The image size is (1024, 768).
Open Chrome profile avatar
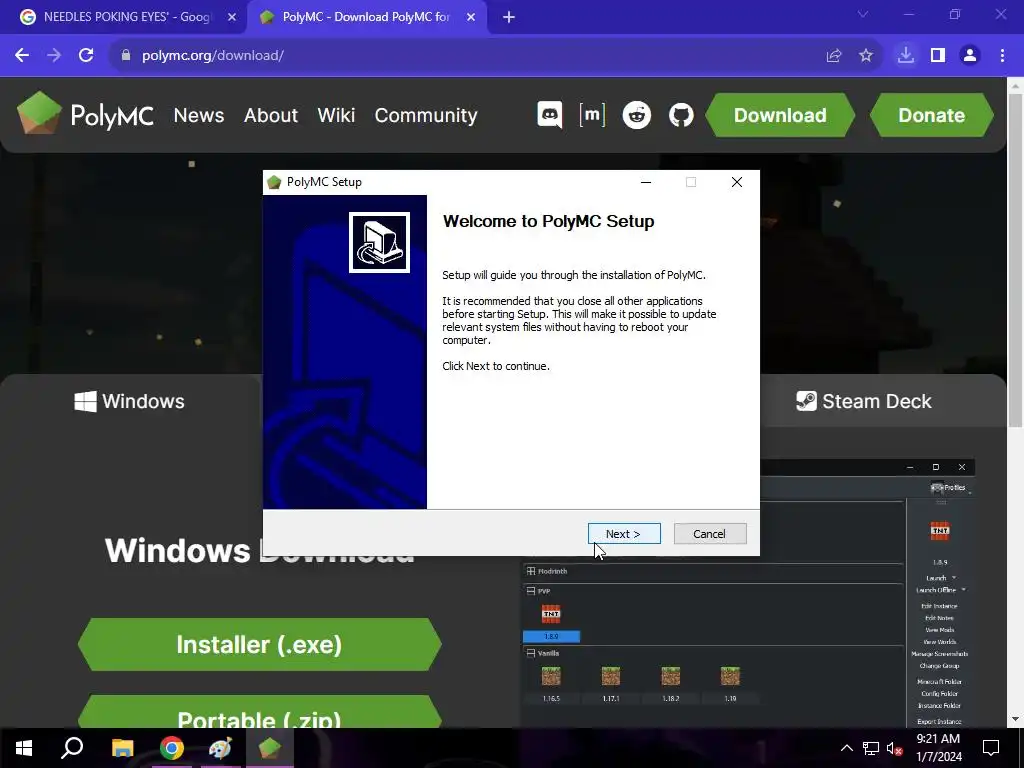click(970, 56)
